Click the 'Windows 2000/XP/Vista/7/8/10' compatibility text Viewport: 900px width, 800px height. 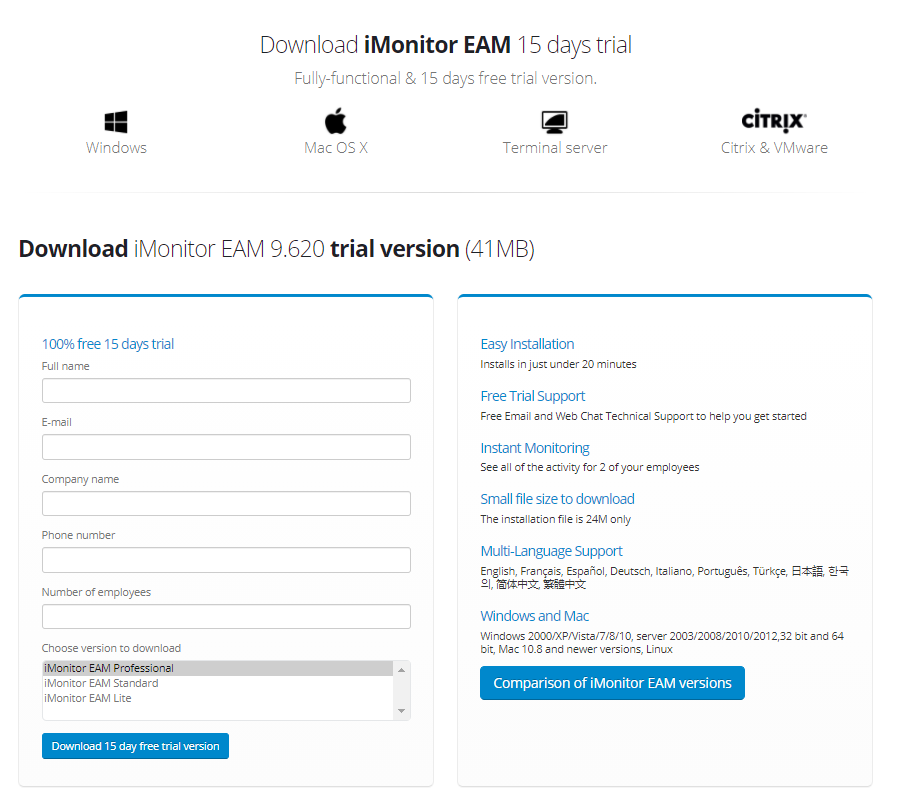click(x=662, y=643)
